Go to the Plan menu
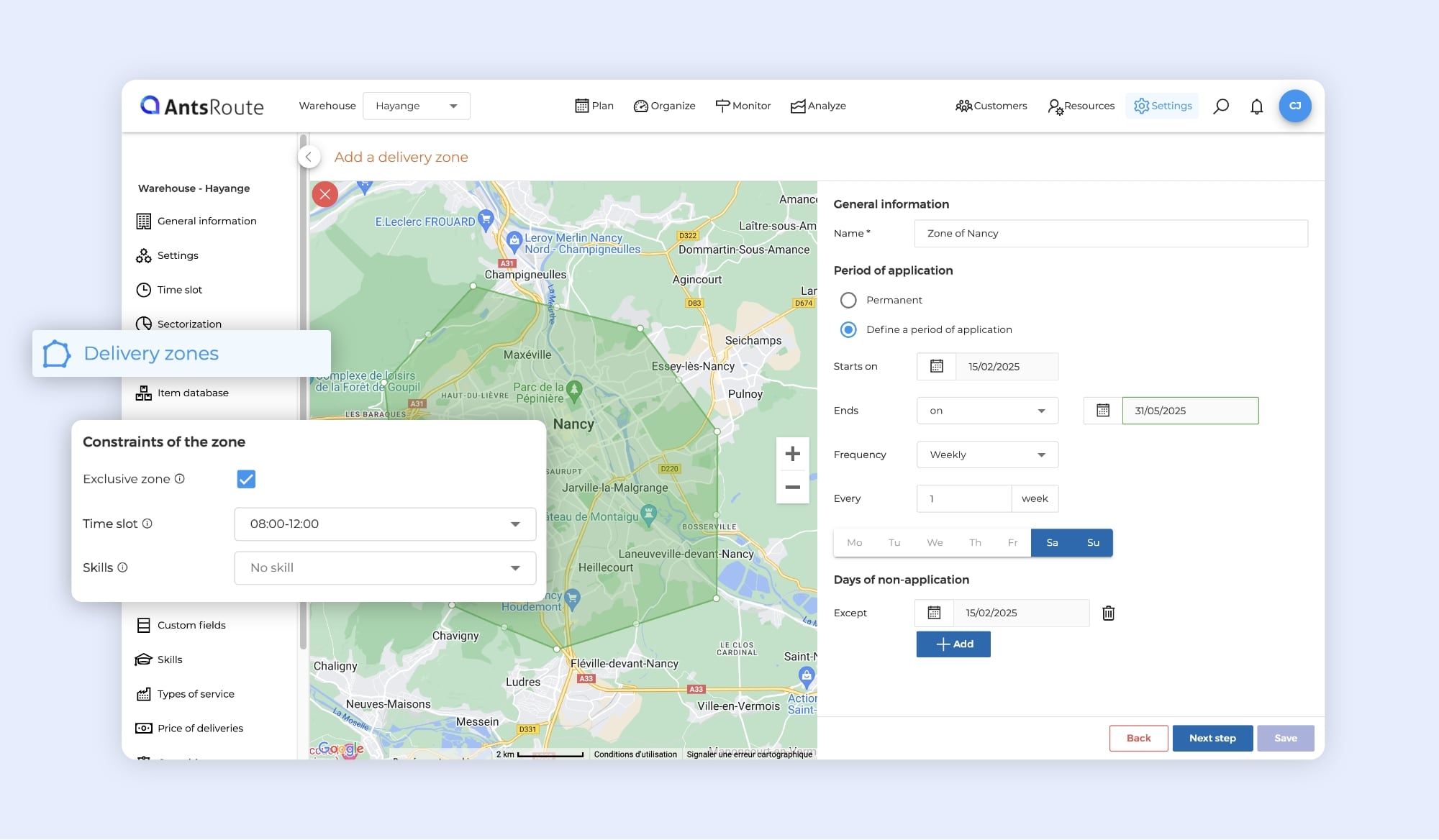Viewport: 1439px width, 840px height. tap(594, 106)
